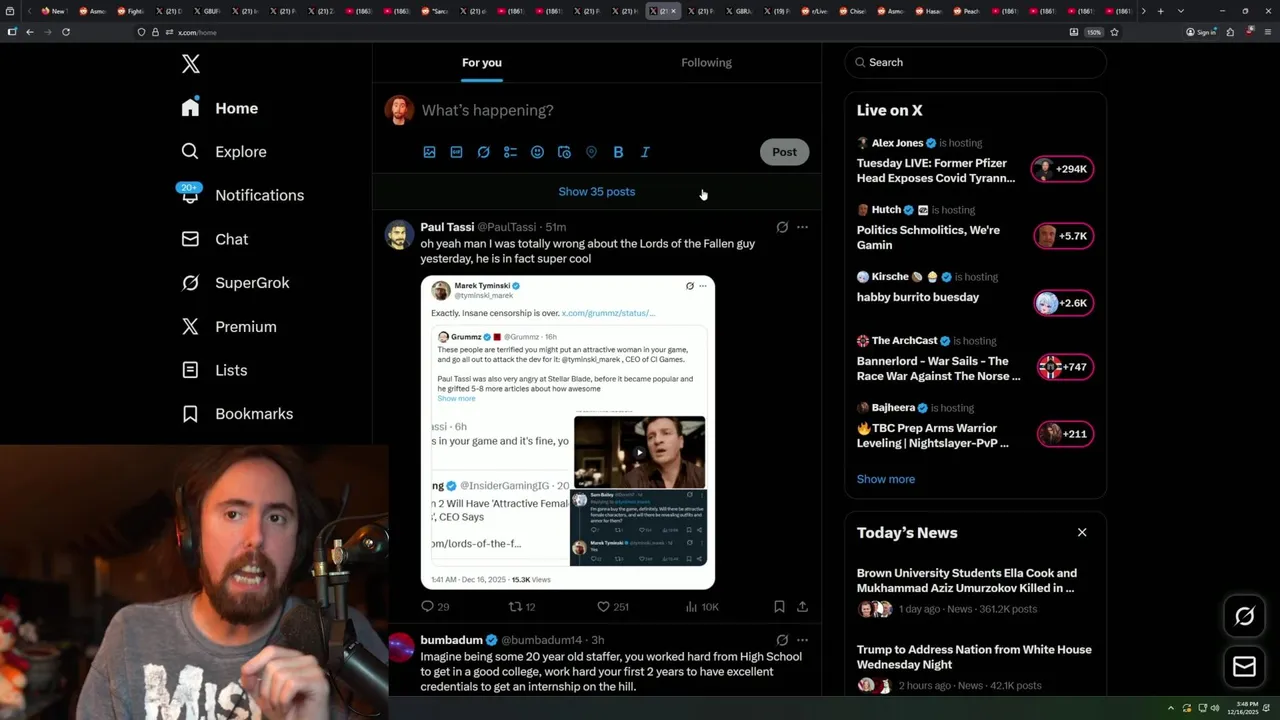Reply to Paul Tassi post
This screenshot has width=1280, height=720.
(435, 606)
